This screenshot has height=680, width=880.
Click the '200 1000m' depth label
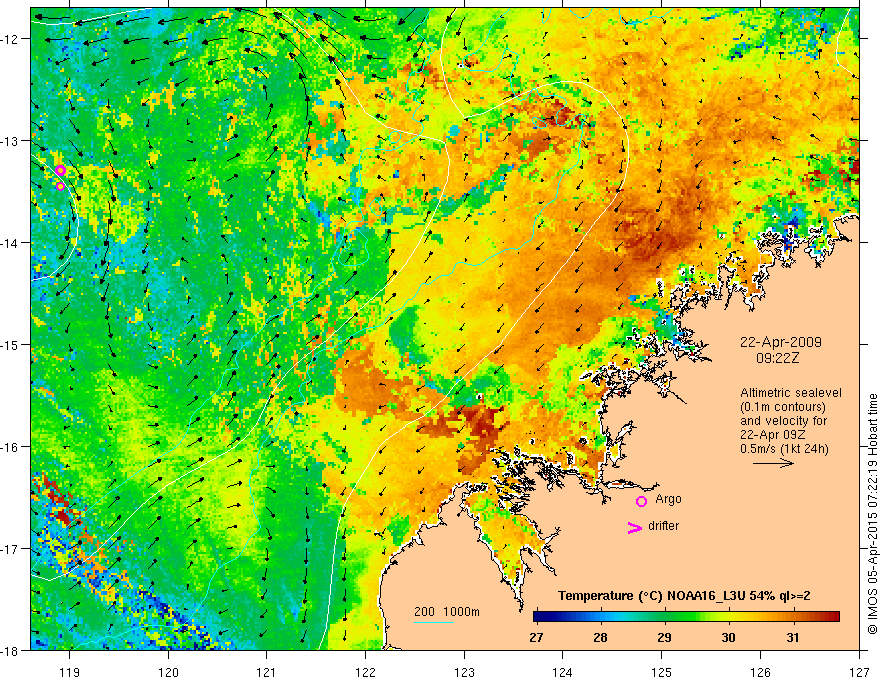point(447,612)
